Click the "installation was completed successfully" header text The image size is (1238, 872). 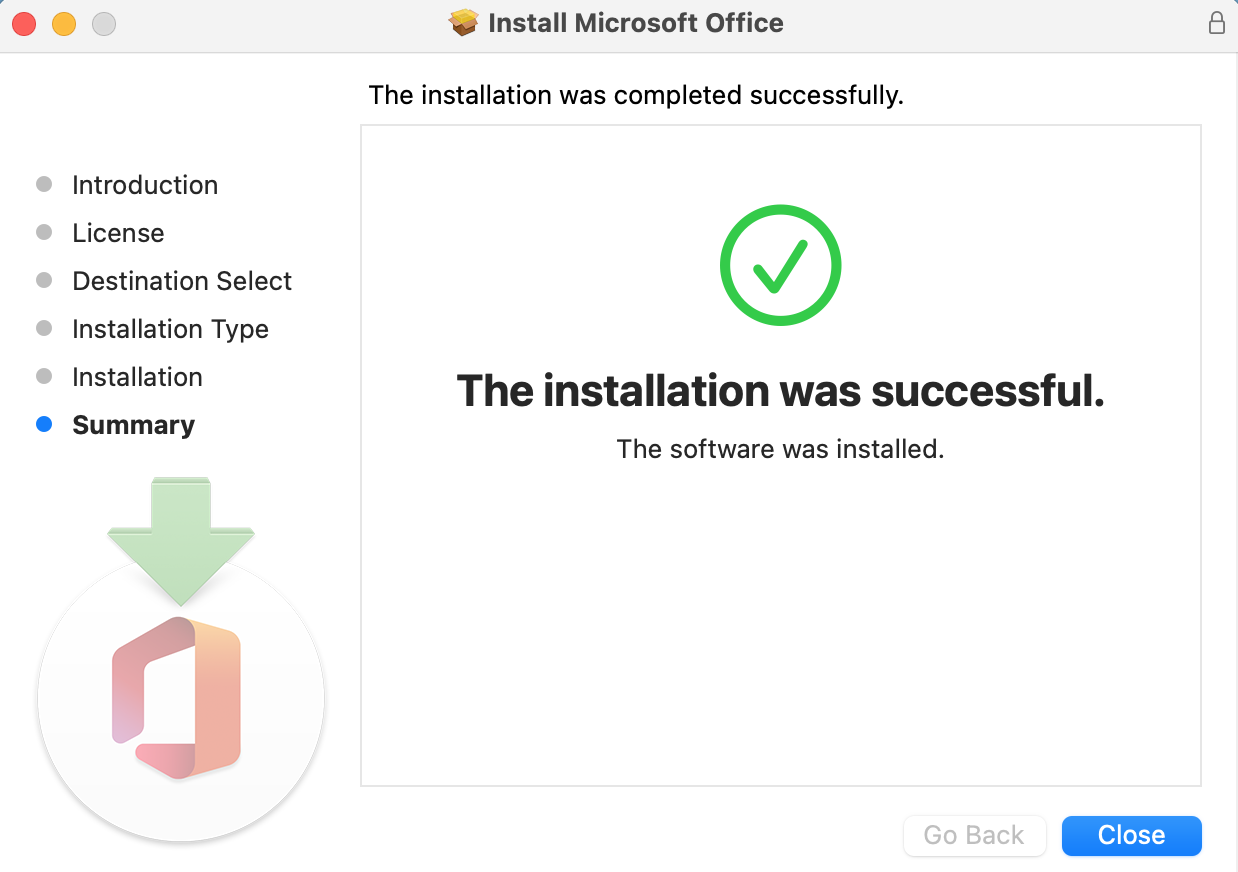tap(636, 95)
